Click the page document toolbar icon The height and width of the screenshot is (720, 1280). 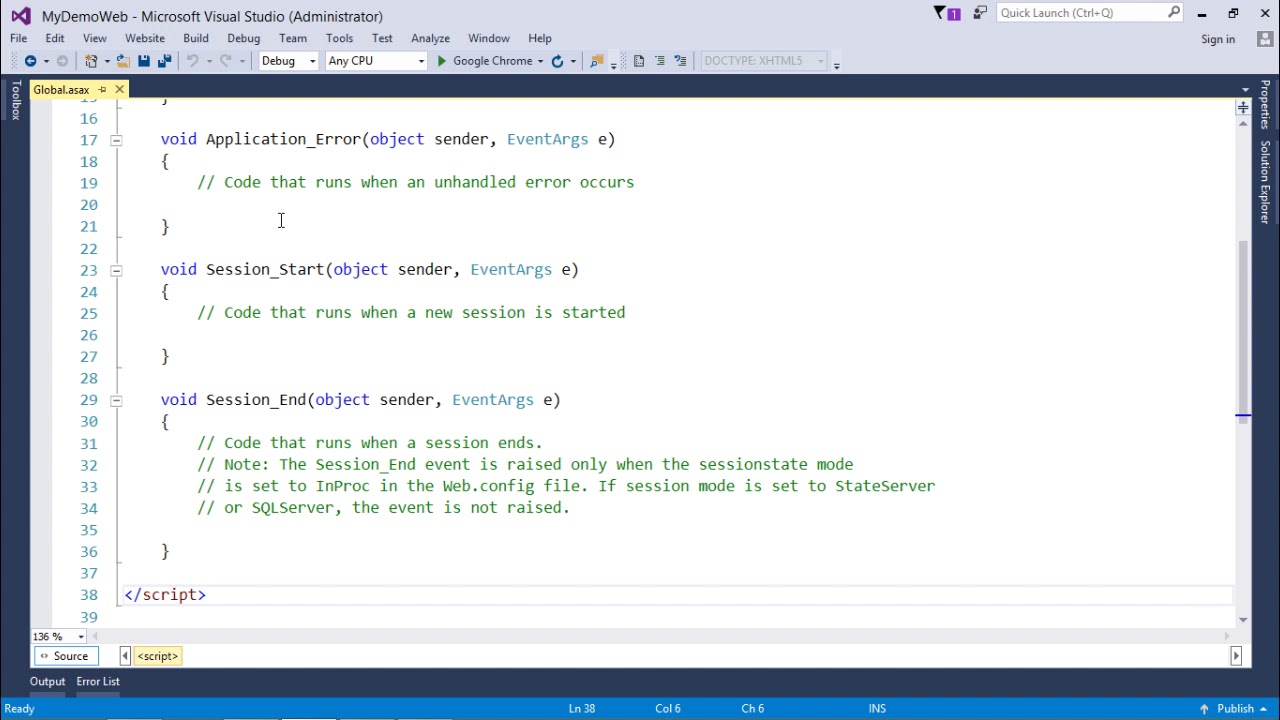(638, 61)
